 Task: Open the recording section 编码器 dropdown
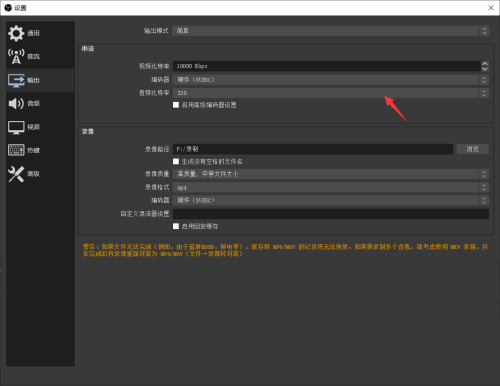(x=330, y=200)
